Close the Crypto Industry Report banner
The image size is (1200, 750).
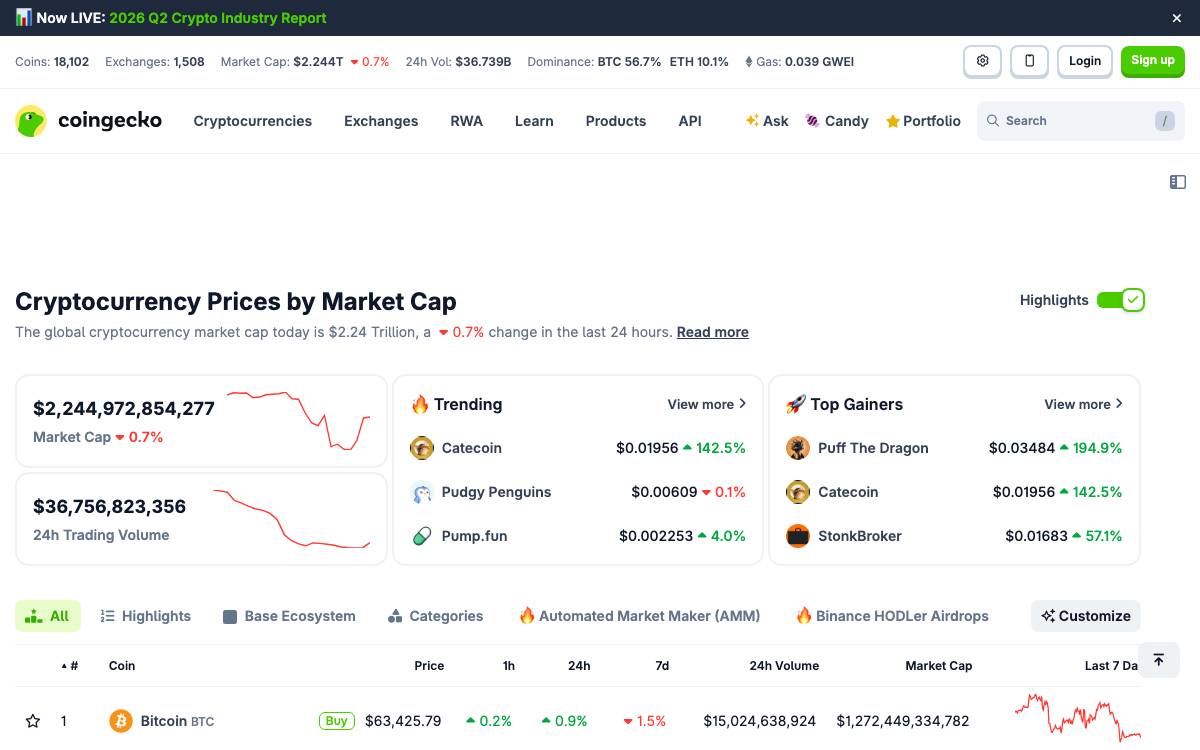(x=1177, y=18)
